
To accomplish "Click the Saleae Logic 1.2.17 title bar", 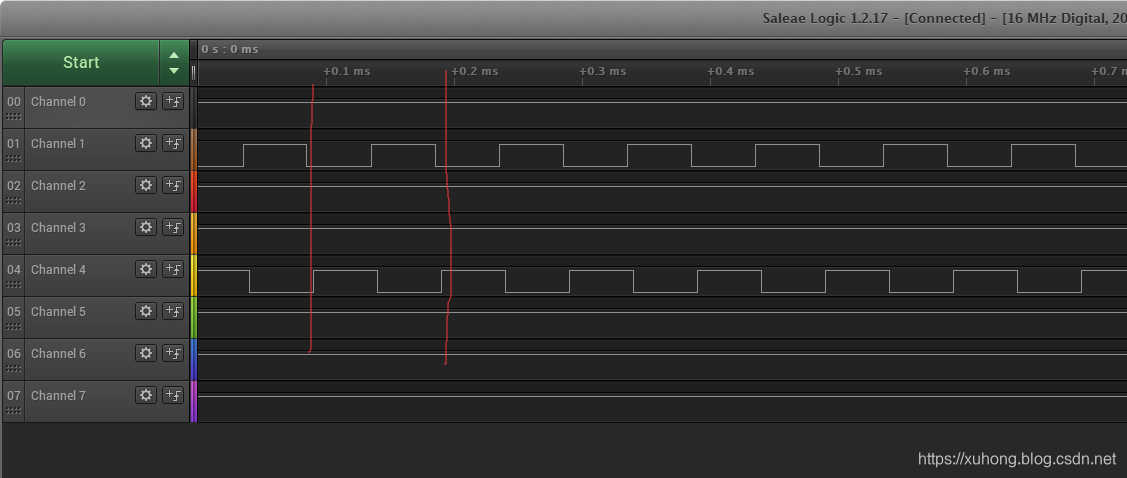I will click(x=564, y=18).
